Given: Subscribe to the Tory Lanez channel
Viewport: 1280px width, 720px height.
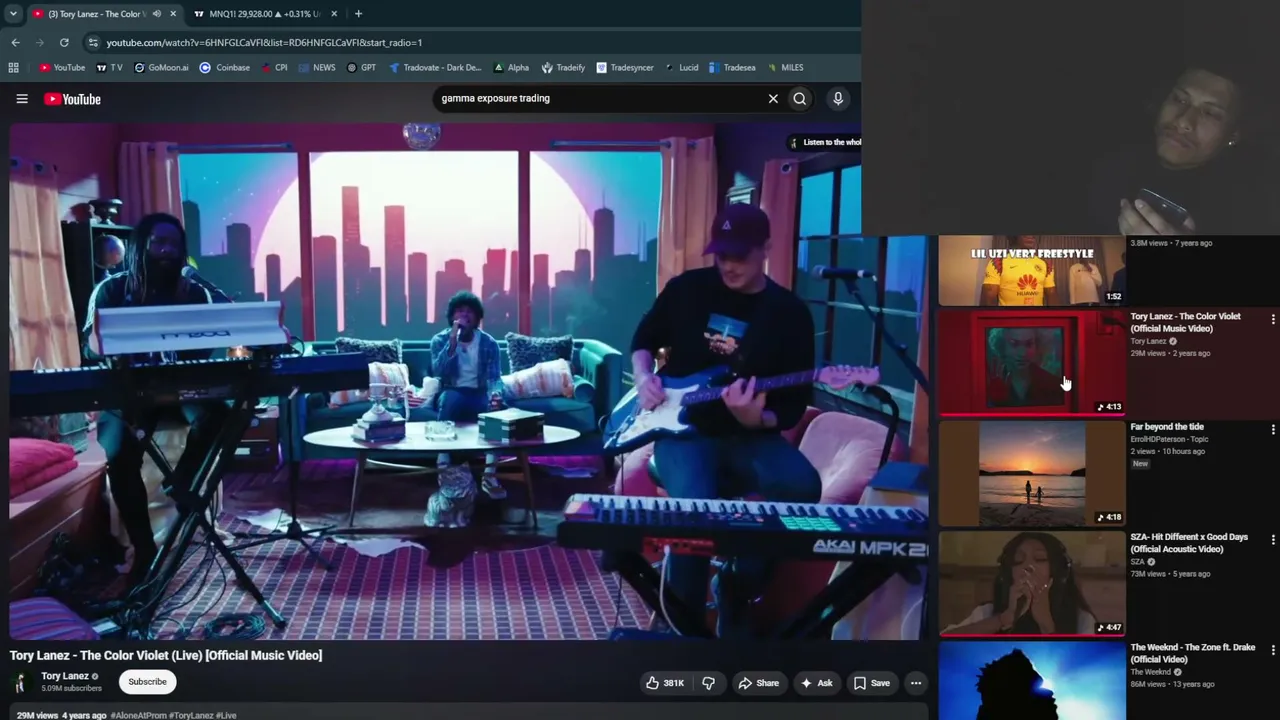Looking at the screenshot, I should [x=147, y=682].
